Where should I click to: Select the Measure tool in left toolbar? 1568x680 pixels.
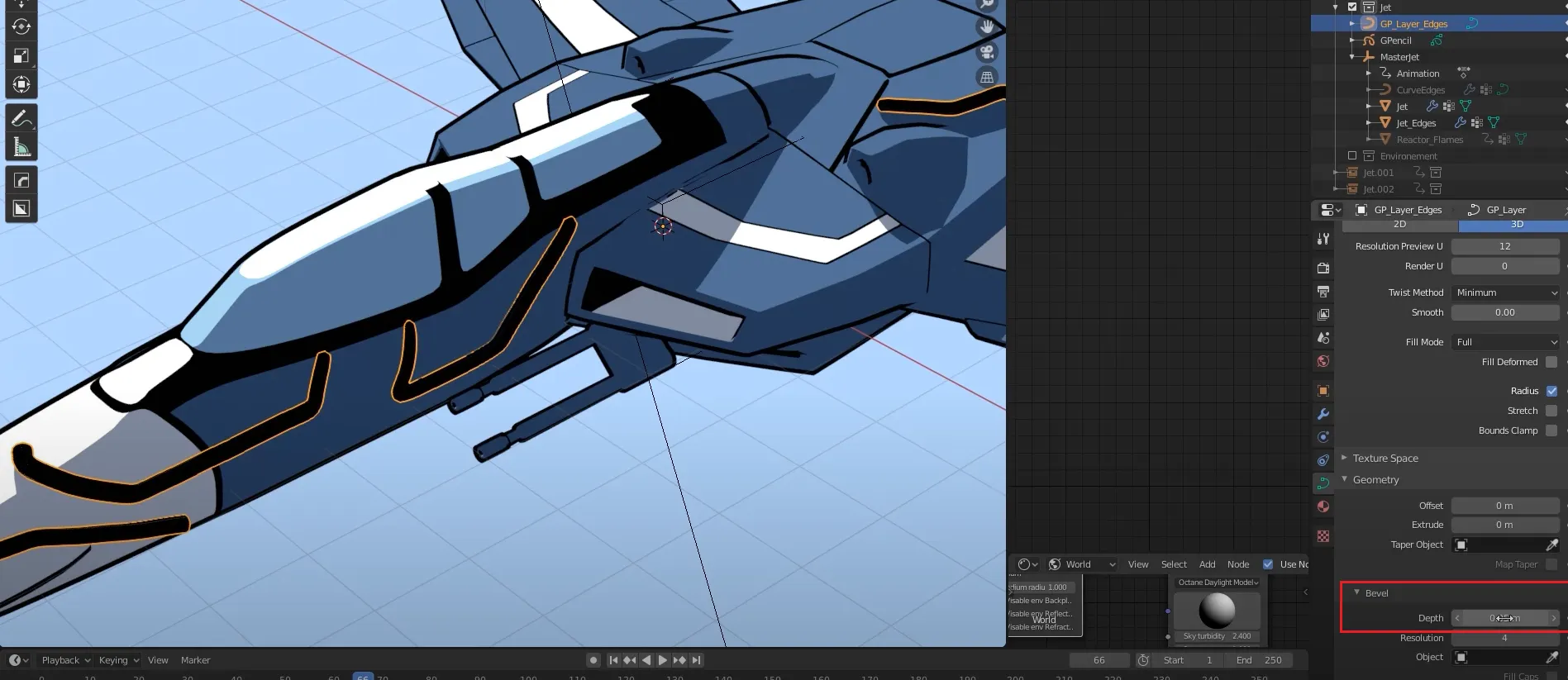pyautogui.click(x=21, y=147)
